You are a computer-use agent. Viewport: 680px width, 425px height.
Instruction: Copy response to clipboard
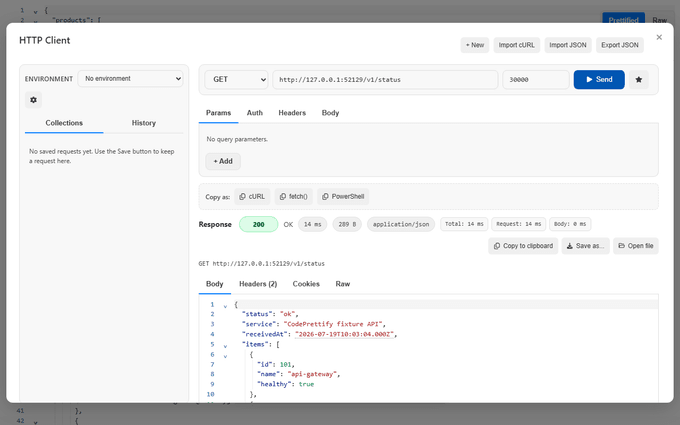(523, 246)
